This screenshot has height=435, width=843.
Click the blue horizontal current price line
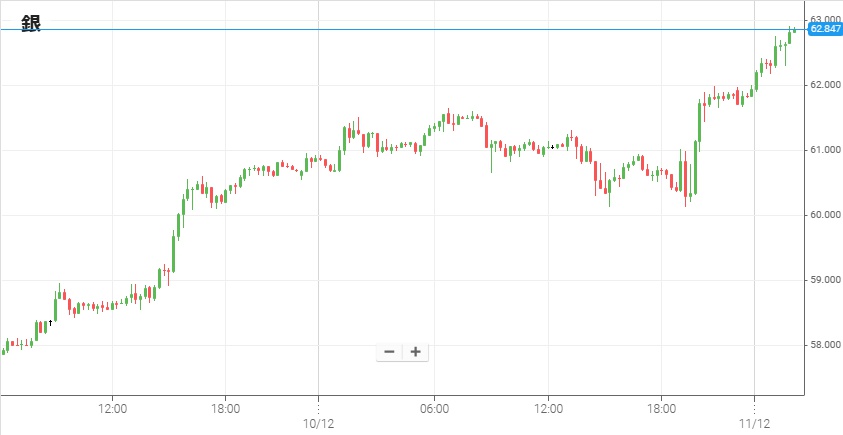(400, 30)
